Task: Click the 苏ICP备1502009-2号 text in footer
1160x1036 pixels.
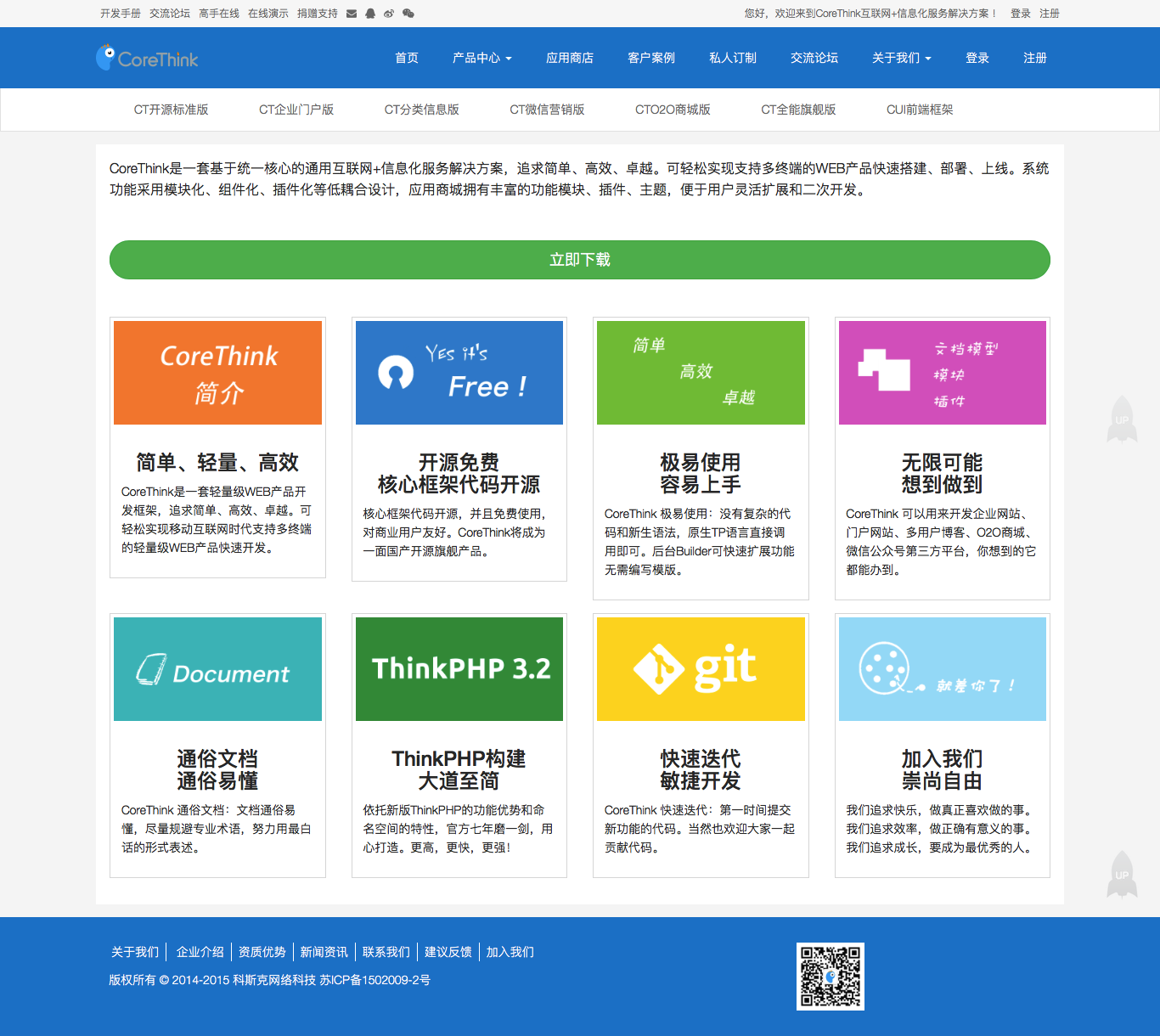Action: (374, 980)
